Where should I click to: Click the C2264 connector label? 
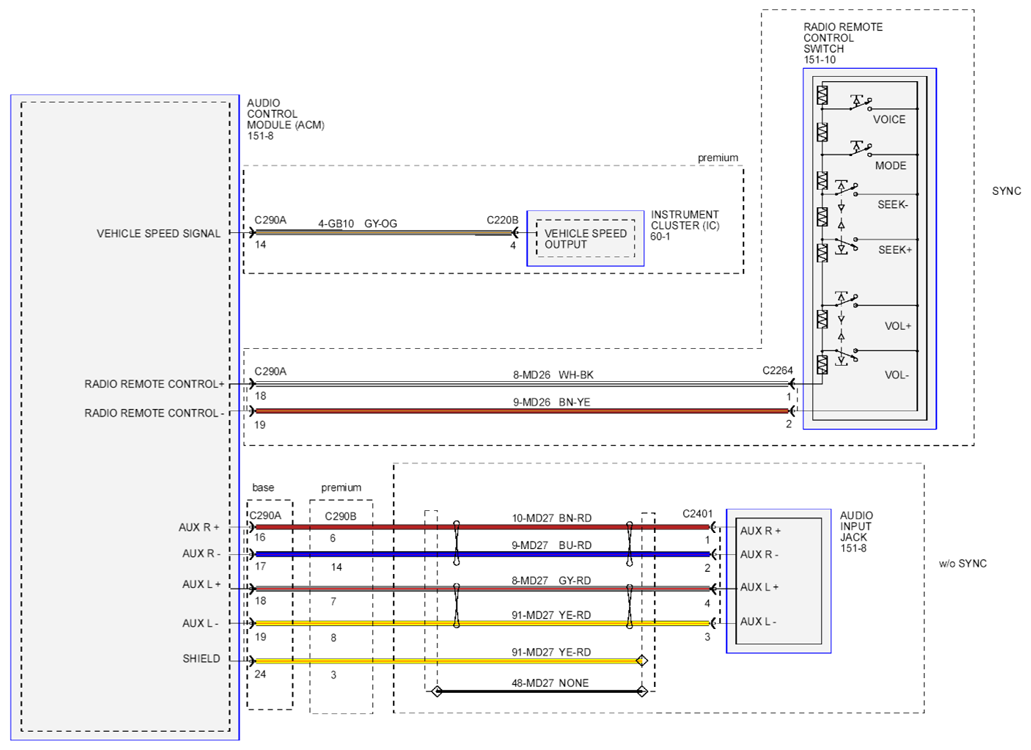778,370
